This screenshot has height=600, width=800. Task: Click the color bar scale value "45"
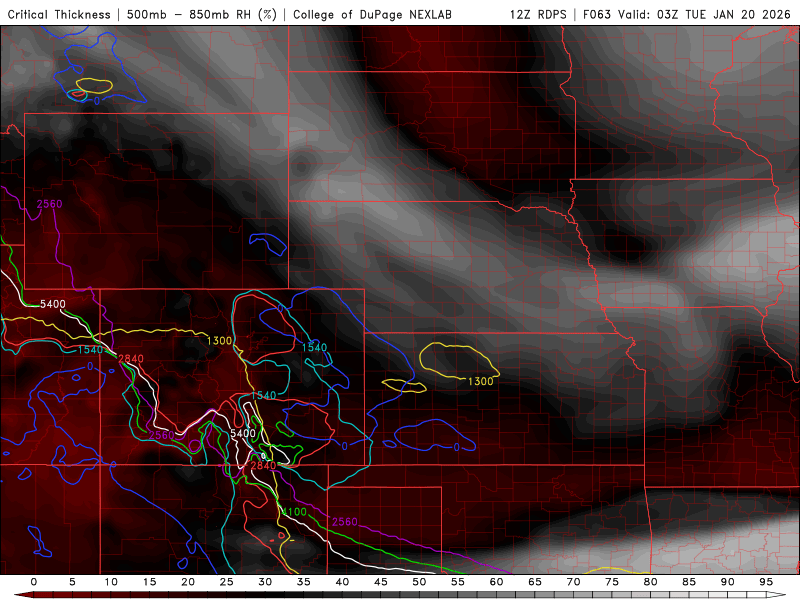381,582
